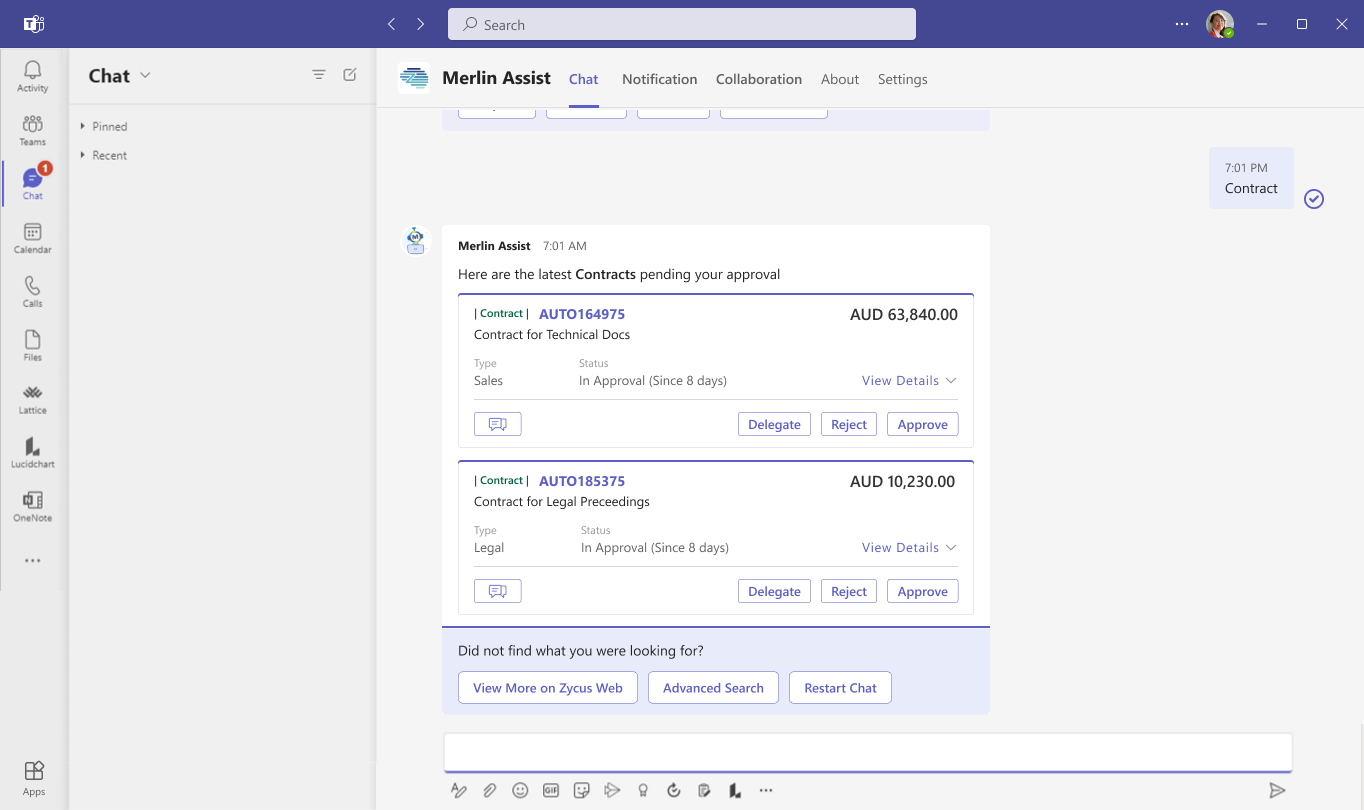Insert a GIF
This screenshot has width=1364, height=810.
[x=551, y=790]
